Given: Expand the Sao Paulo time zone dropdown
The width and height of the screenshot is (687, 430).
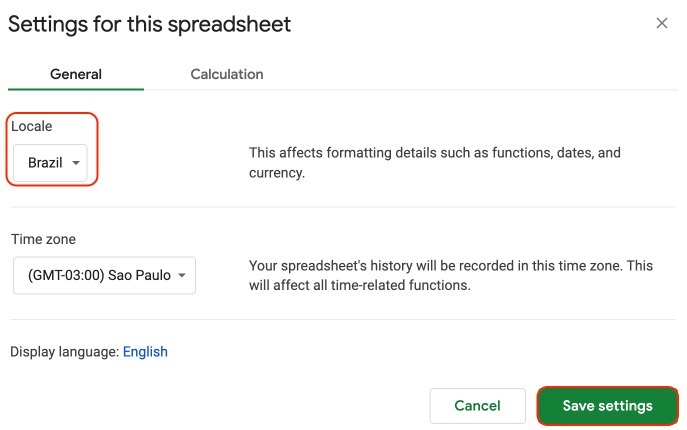Looking at the screenshot, I should [104, 275].
